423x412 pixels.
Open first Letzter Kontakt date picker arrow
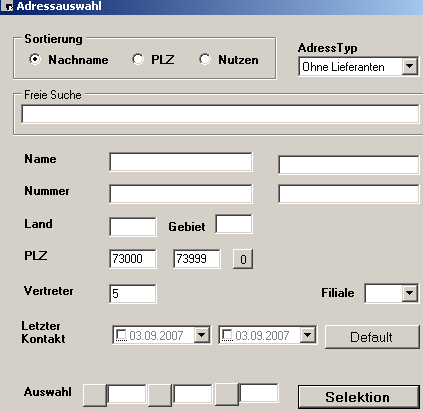click(202, 335)
